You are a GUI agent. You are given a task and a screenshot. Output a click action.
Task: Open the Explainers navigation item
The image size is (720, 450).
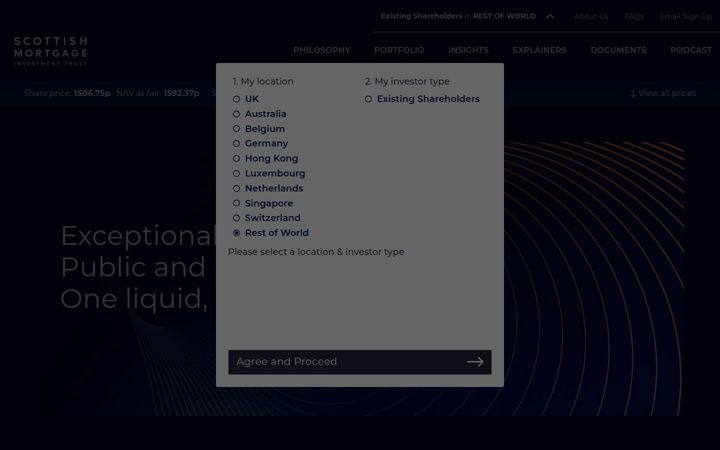pos(539,50)
